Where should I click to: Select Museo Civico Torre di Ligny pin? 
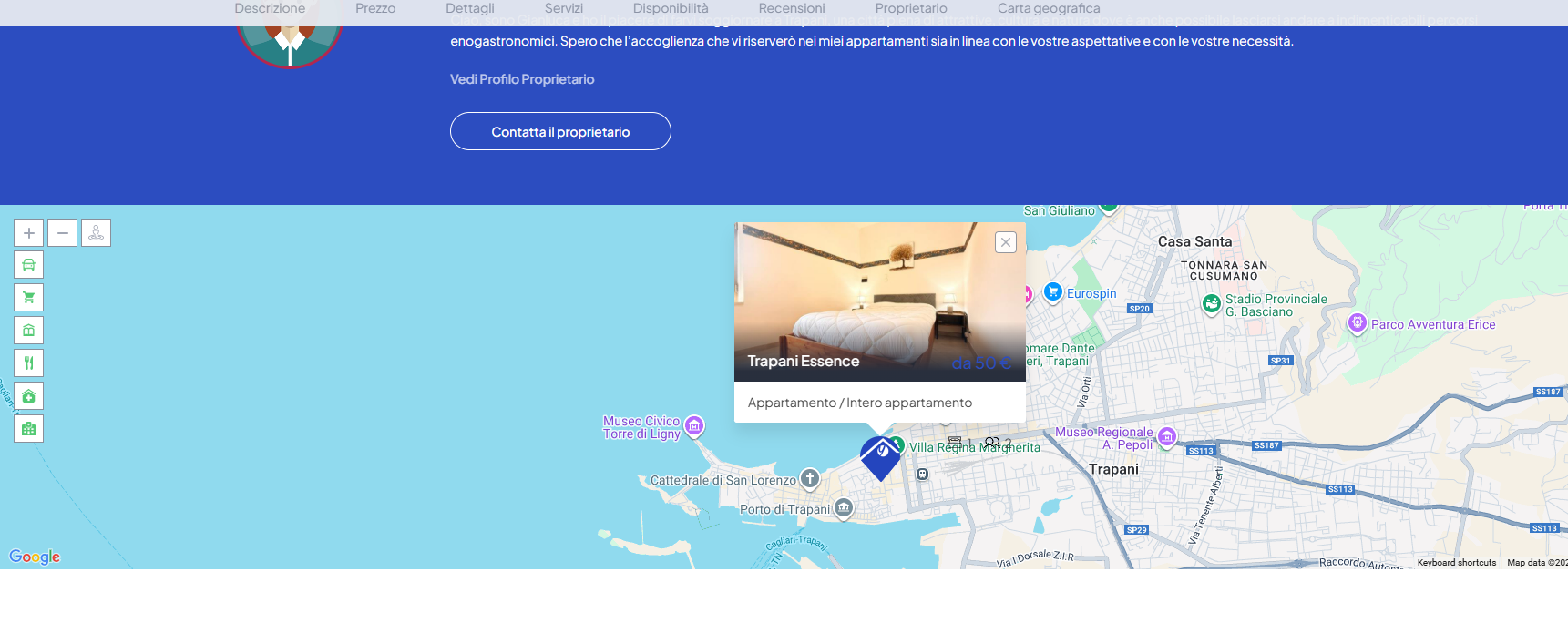click(x=694, y=426)
